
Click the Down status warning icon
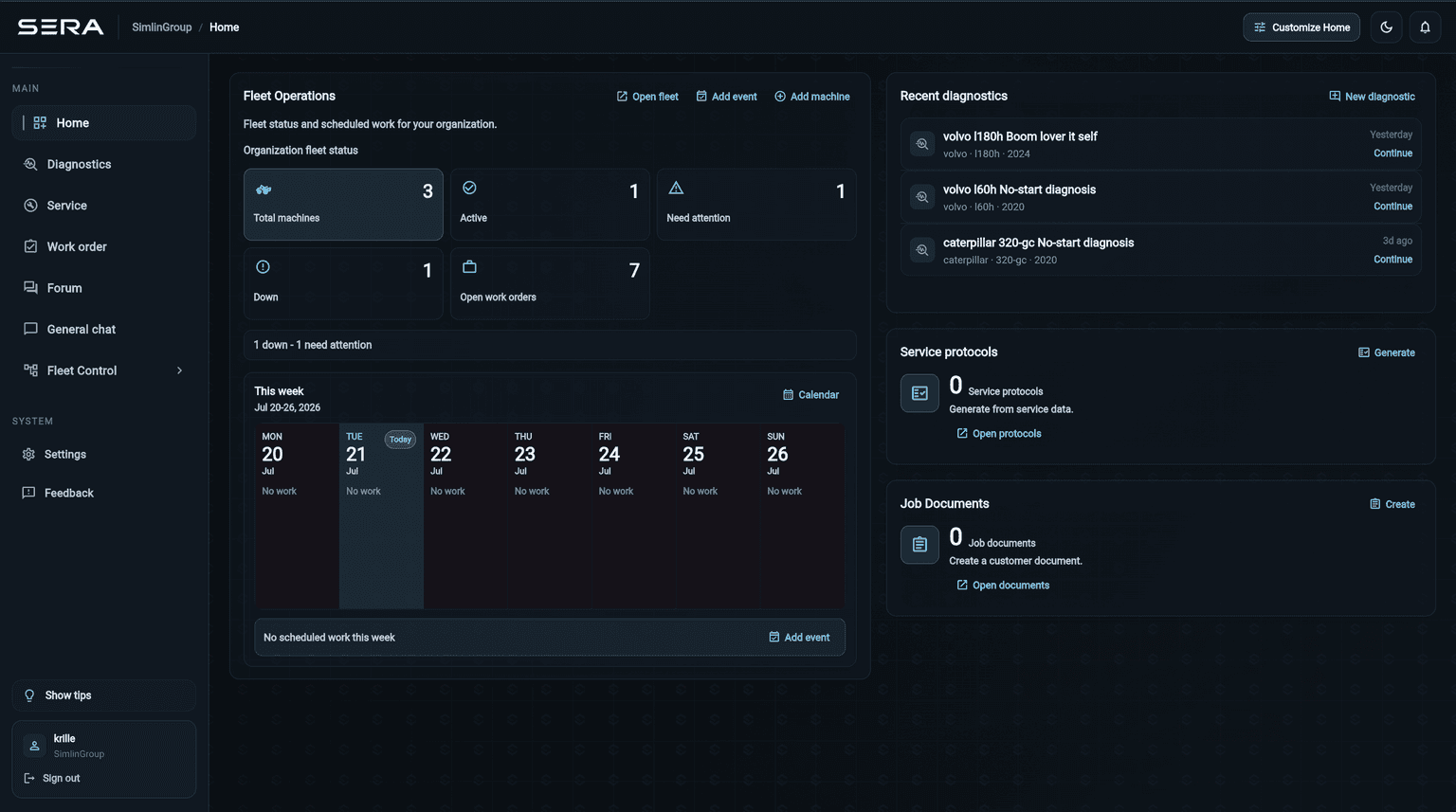tap(263, 267)
